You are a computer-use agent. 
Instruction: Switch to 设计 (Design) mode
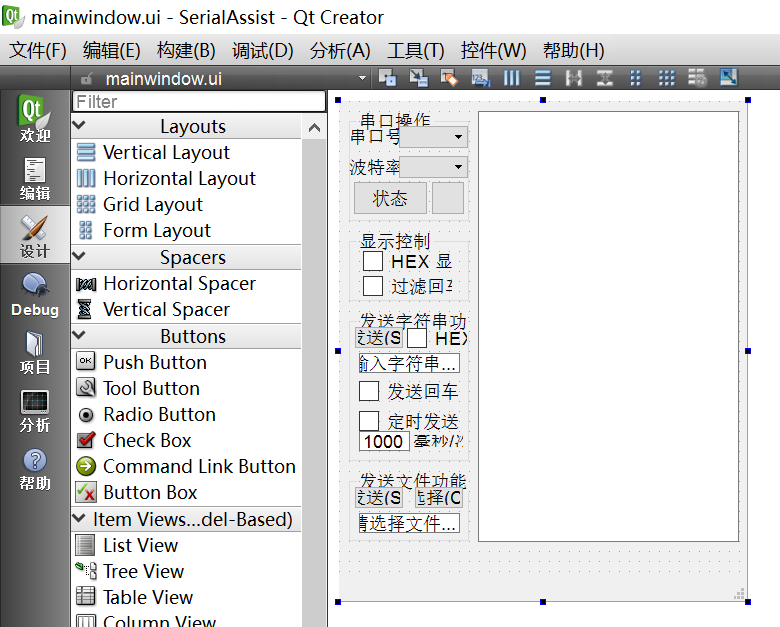tap(35, 235)
